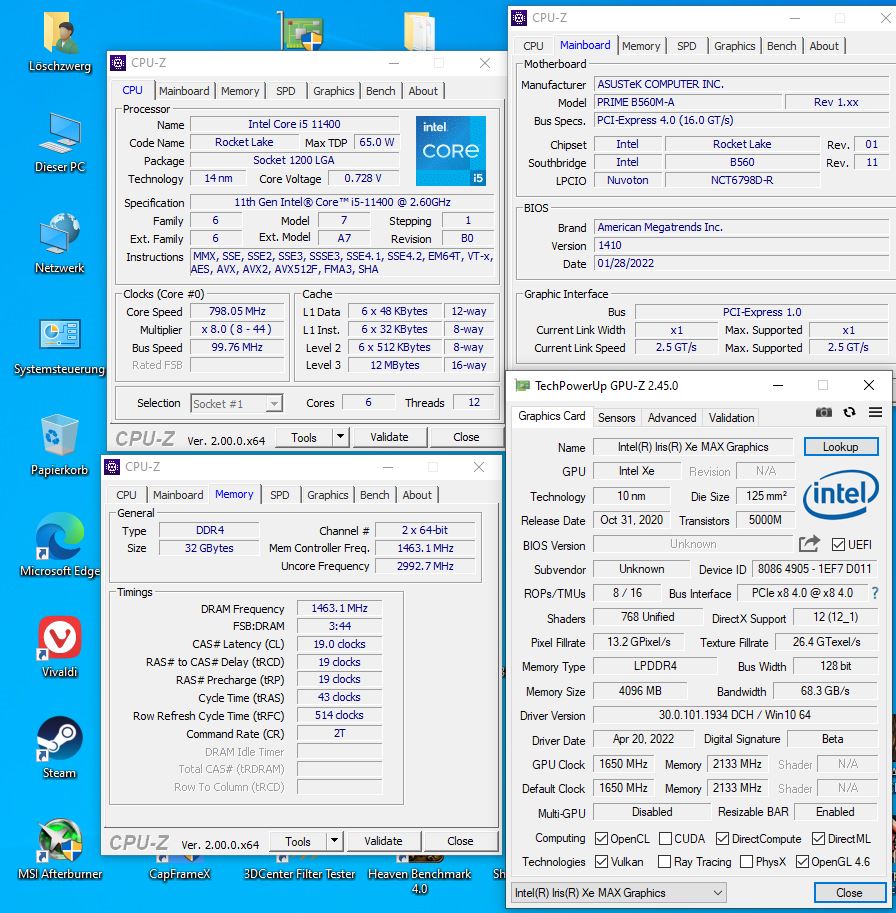This screenshot has width=896, height=913.
Task: Expand the Tools dropdown arrow in CPU window
Action: tap(341, 437)
